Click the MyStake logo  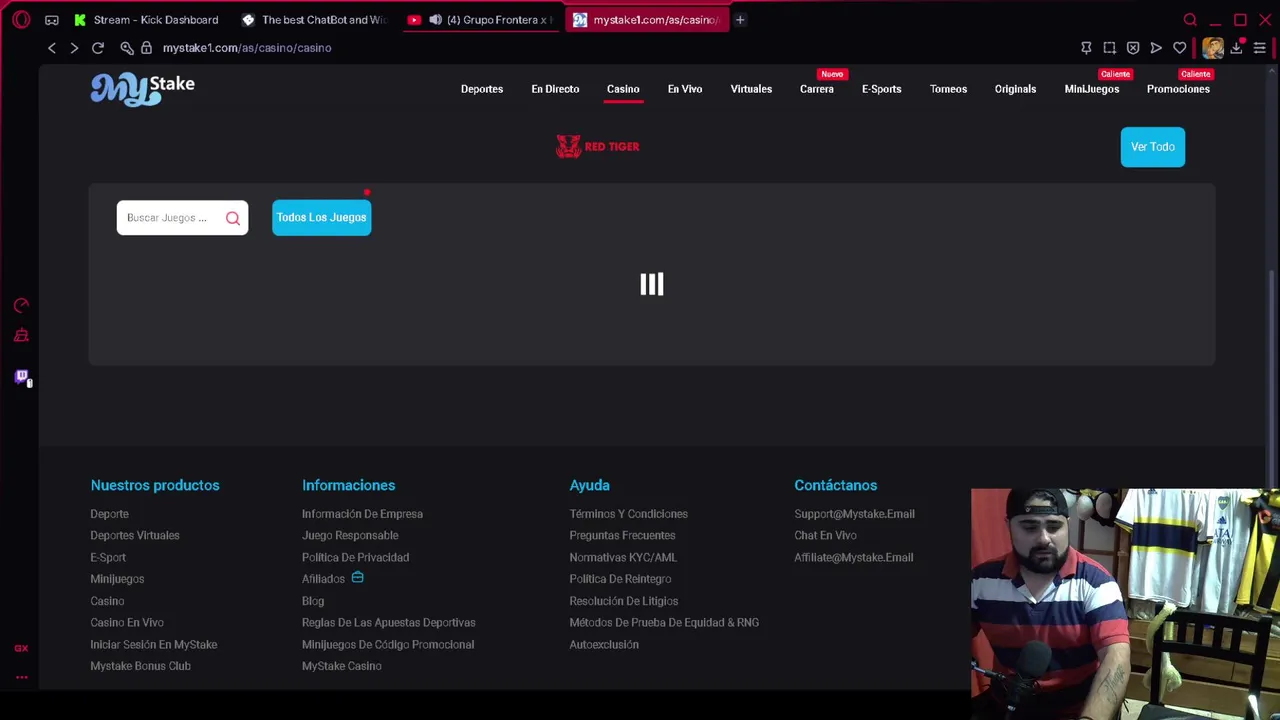coord(143,89)
